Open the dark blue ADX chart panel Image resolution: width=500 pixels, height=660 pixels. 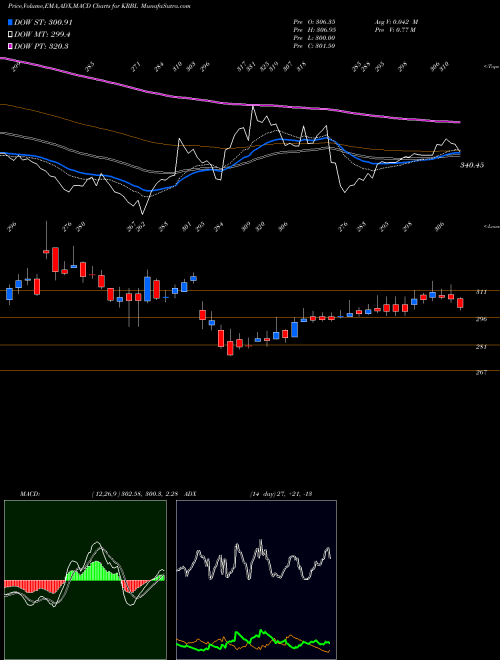coord(256,580)
